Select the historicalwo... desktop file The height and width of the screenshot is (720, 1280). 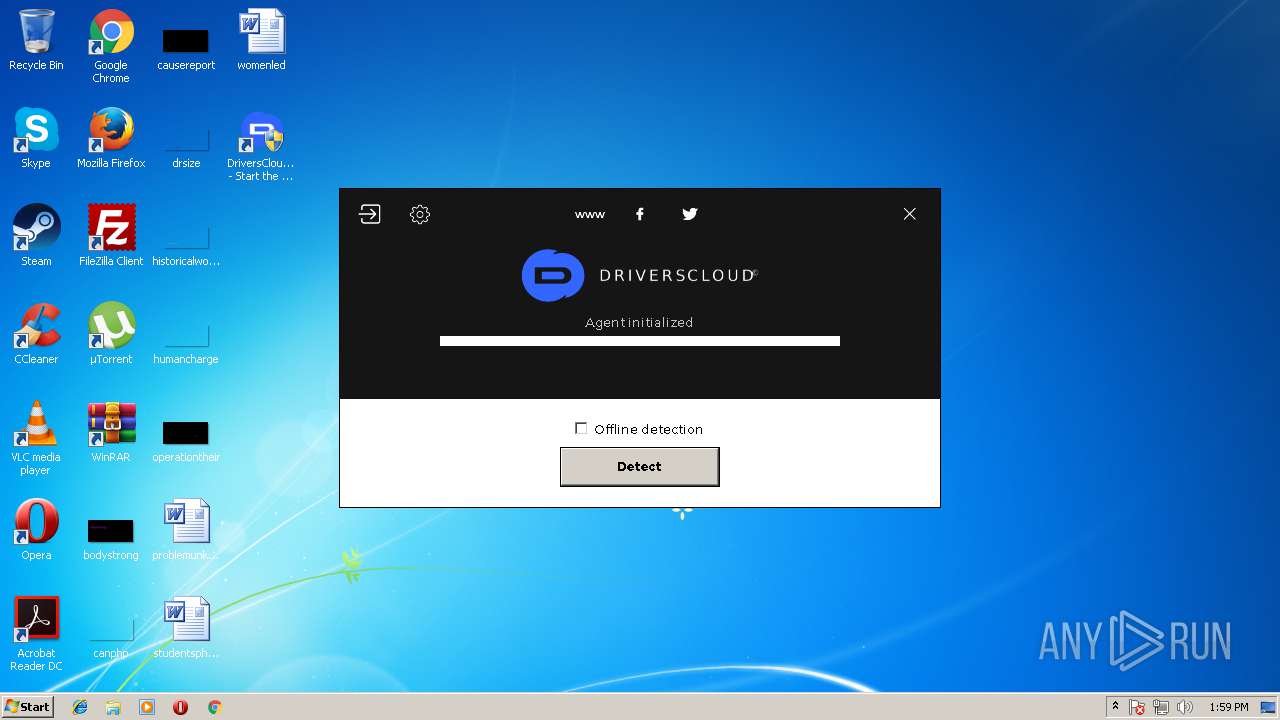coord(186,246)
